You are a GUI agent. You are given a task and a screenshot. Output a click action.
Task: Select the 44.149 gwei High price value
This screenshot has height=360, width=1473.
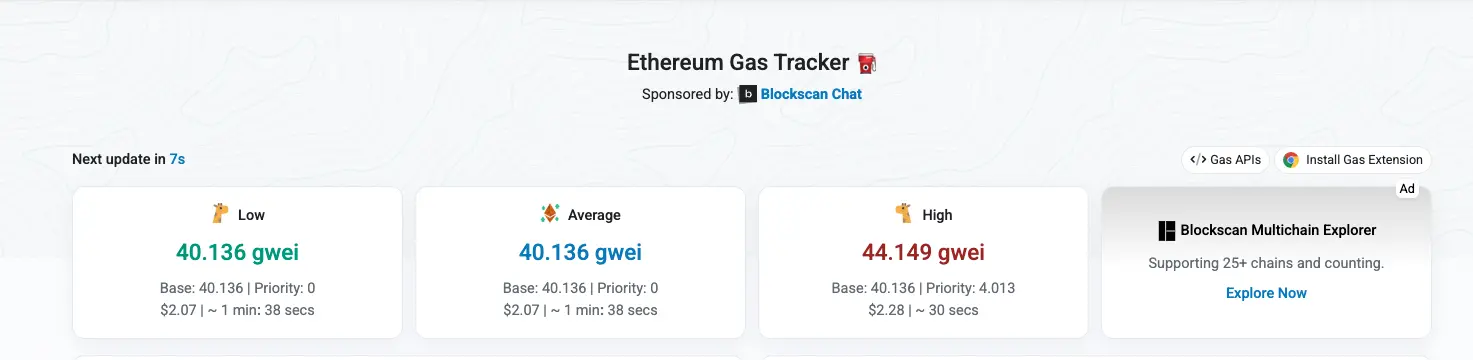point(923,252)
